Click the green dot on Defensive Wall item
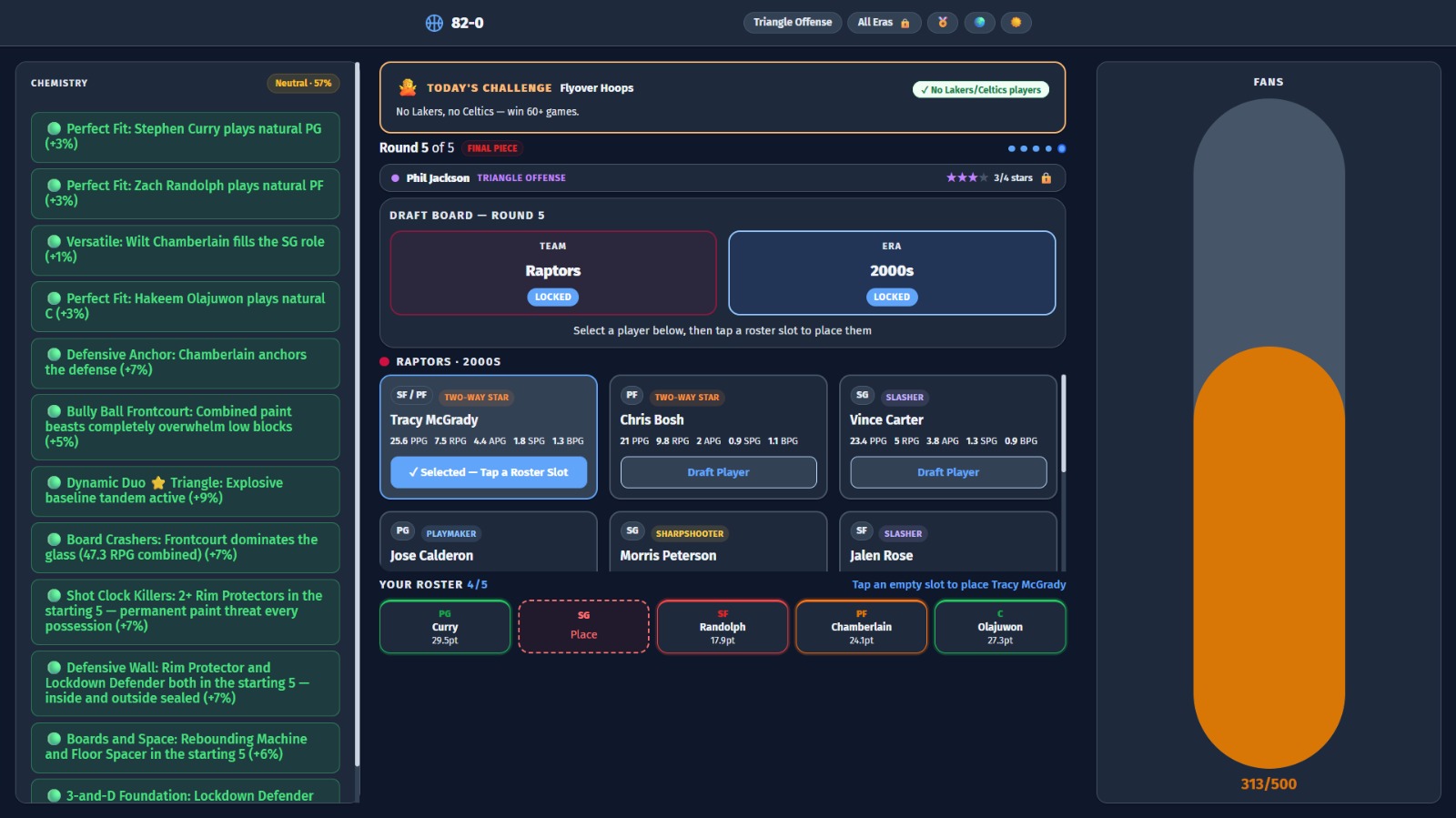Viewport: 1456px width, 818px height. coord(55,667)
